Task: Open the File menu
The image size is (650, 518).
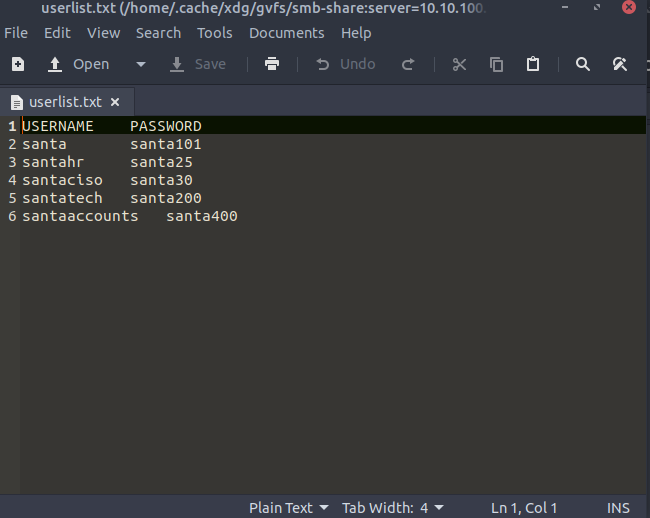Action: (16, 33)
